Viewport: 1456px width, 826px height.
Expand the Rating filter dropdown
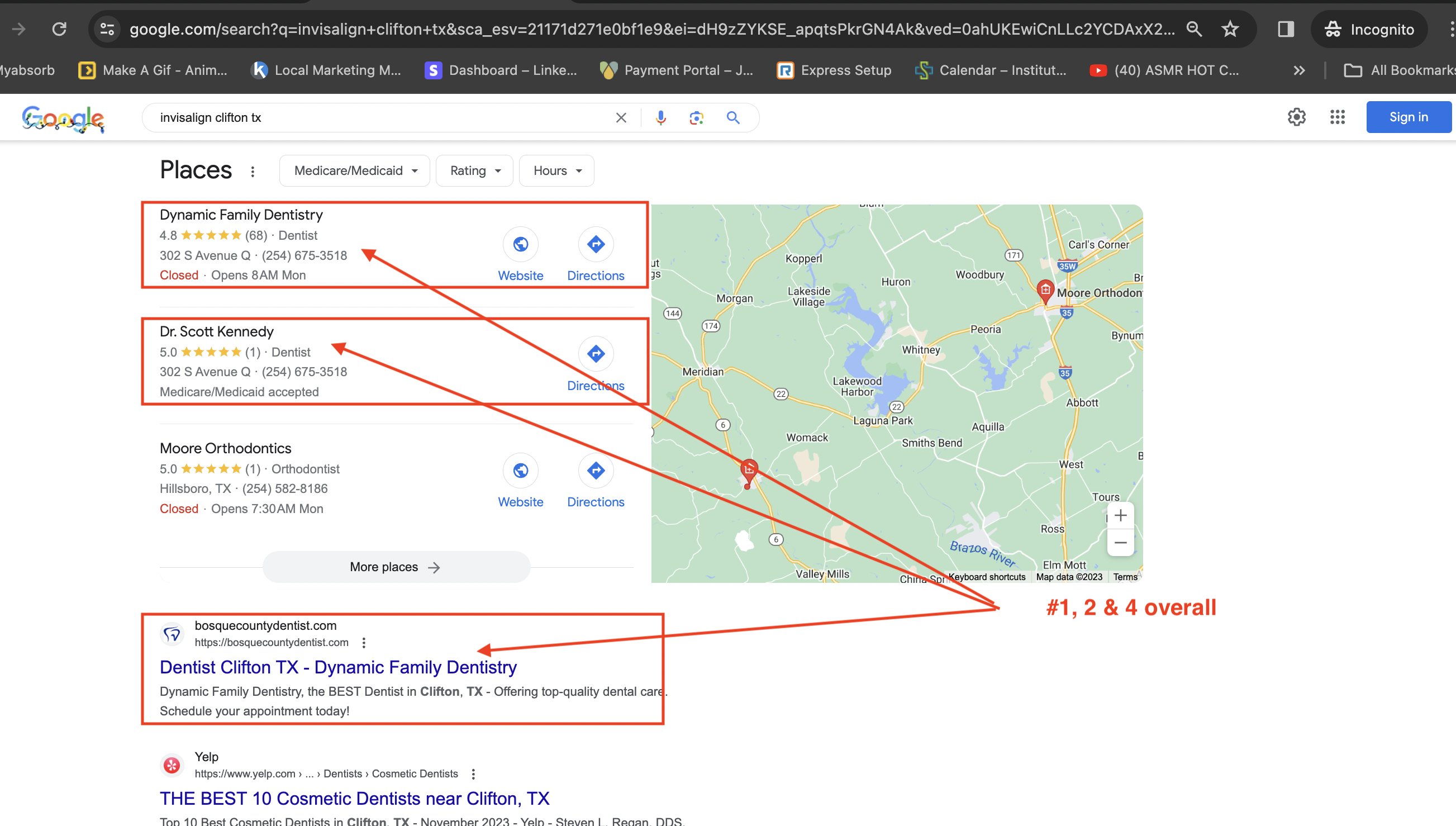click(474, 171)
